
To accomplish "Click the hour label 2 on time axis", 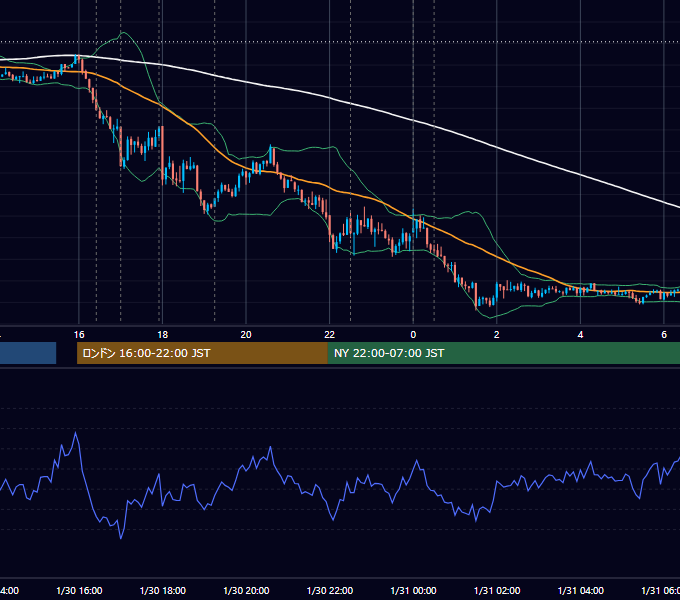I will pos(497,335).
